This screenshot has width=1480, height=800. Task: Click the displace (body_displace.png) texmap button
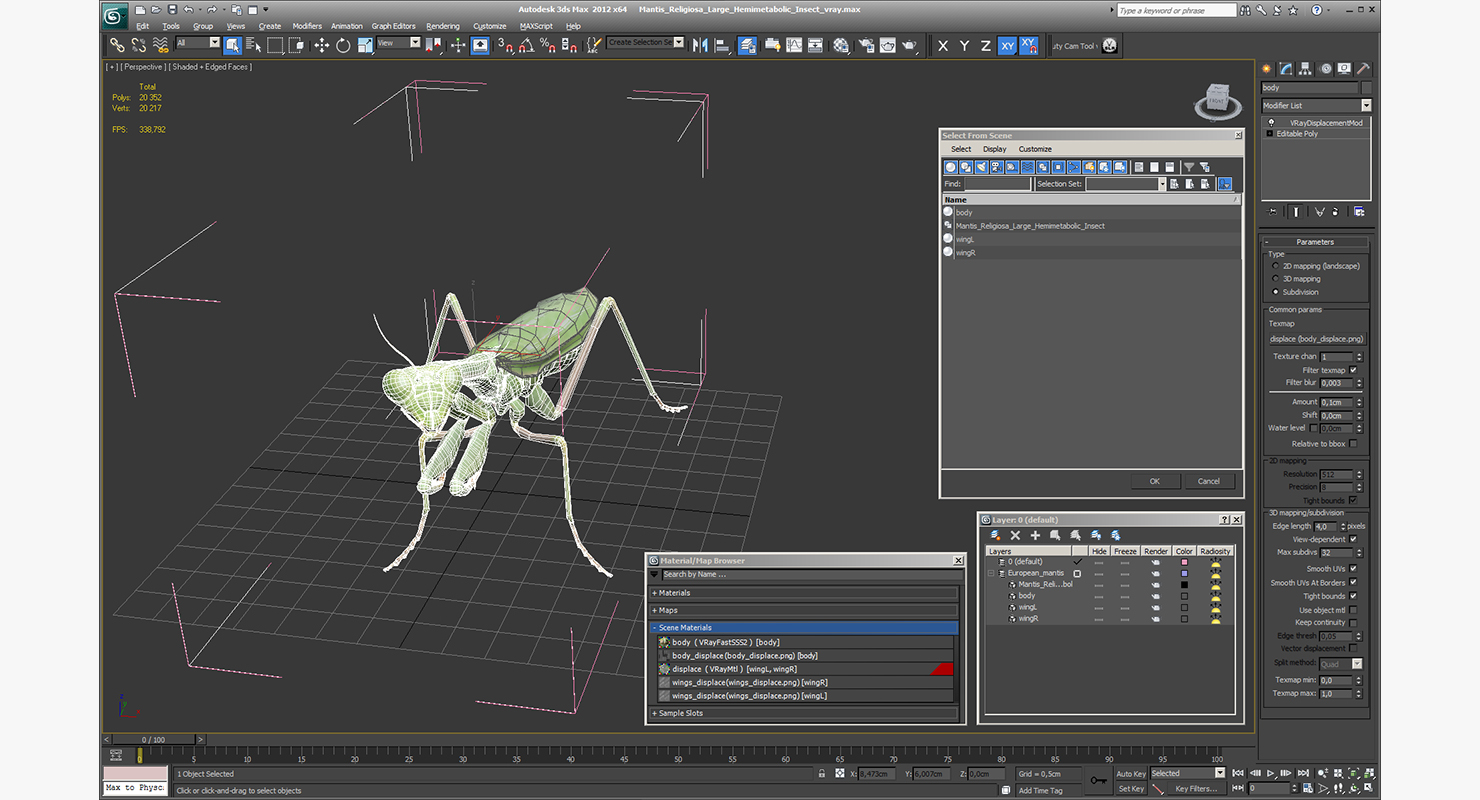point(1316,339)
